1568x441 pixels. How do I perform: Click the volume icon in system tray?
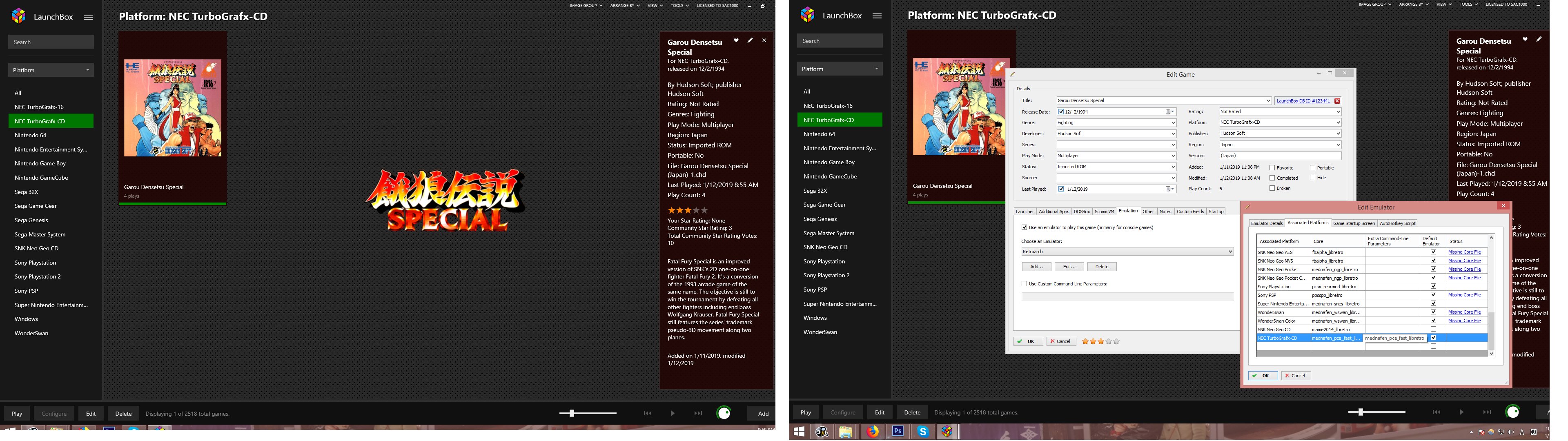(1511, 432)
